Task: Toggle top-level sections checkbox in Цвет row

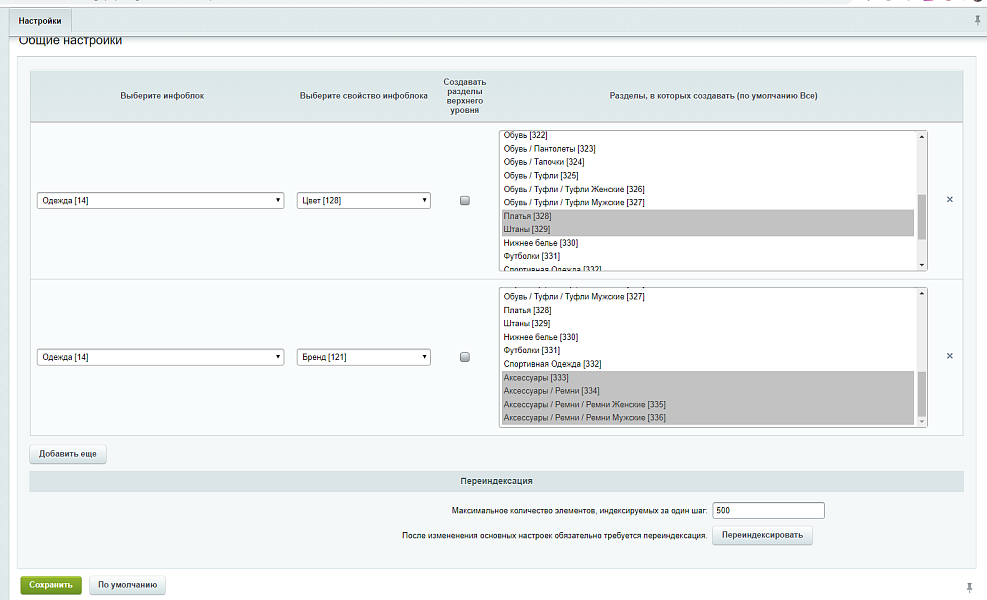Action: pos(464,201)
